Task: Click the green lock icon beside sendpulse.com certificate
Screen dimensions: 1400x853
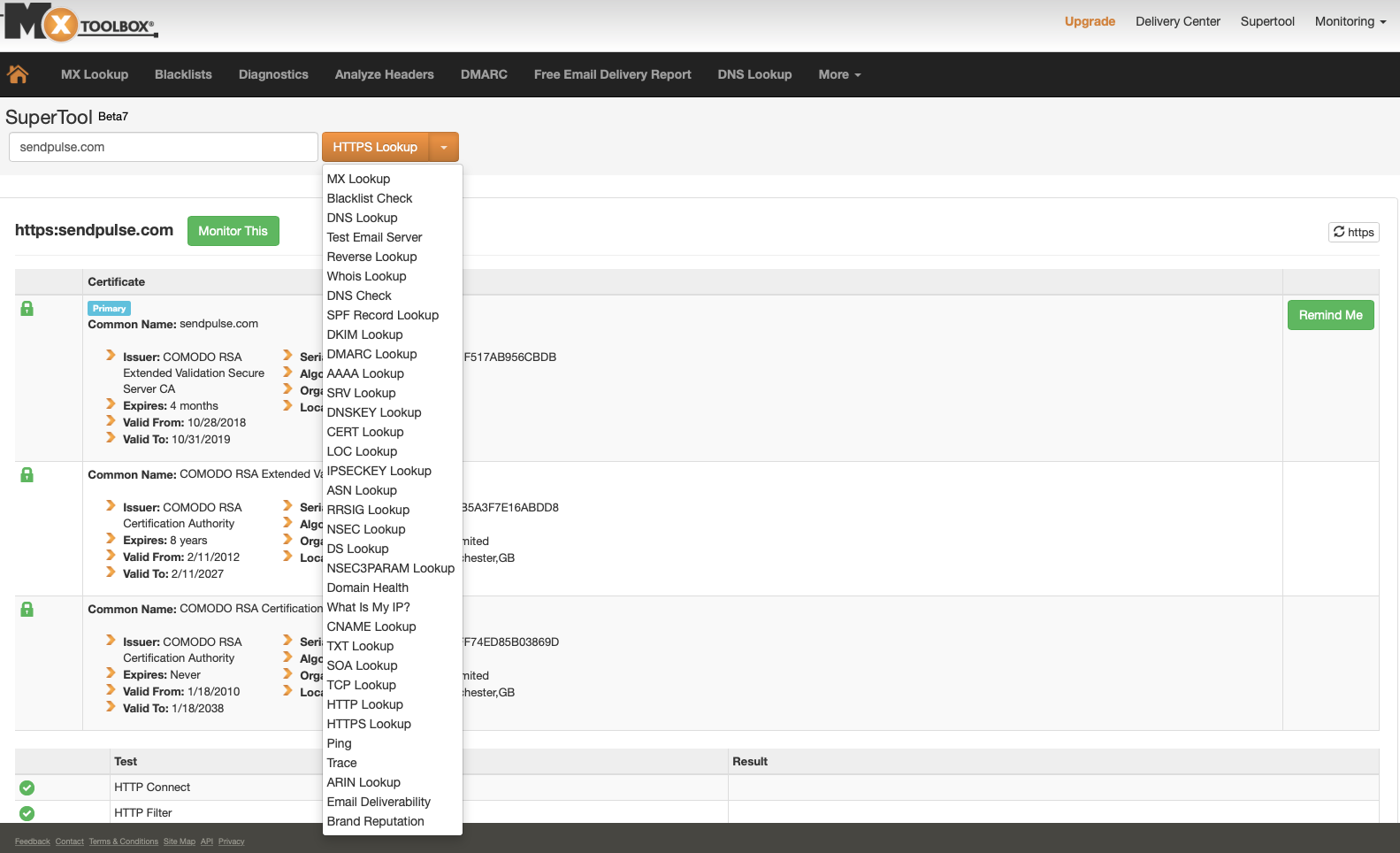Action: tap(27, 308)
